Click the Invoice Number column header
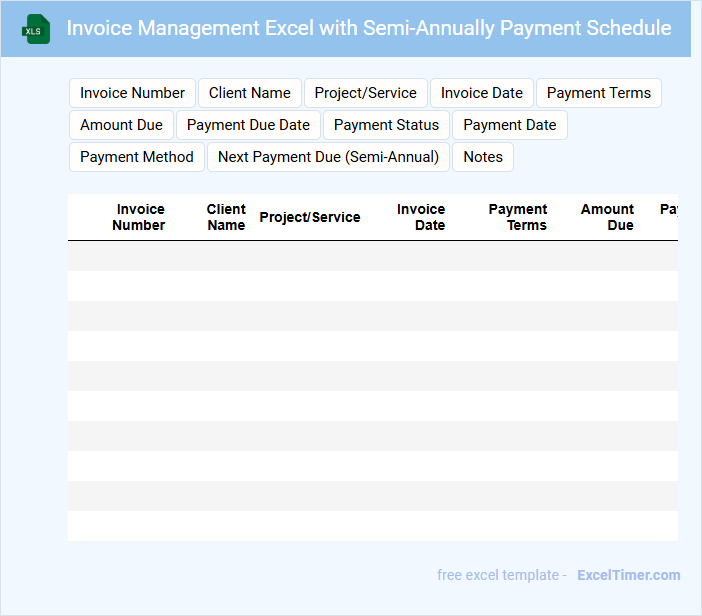The image size is (702, 616). (x=139, y=217)
